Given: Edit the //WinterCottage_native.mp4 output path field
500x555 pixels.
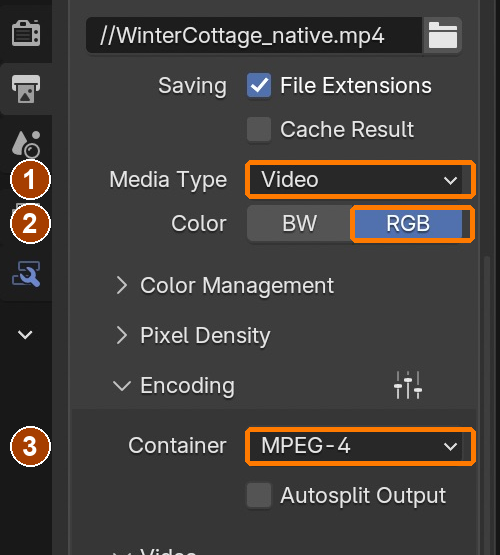Looking at the screenshot, I should (254, 35).
